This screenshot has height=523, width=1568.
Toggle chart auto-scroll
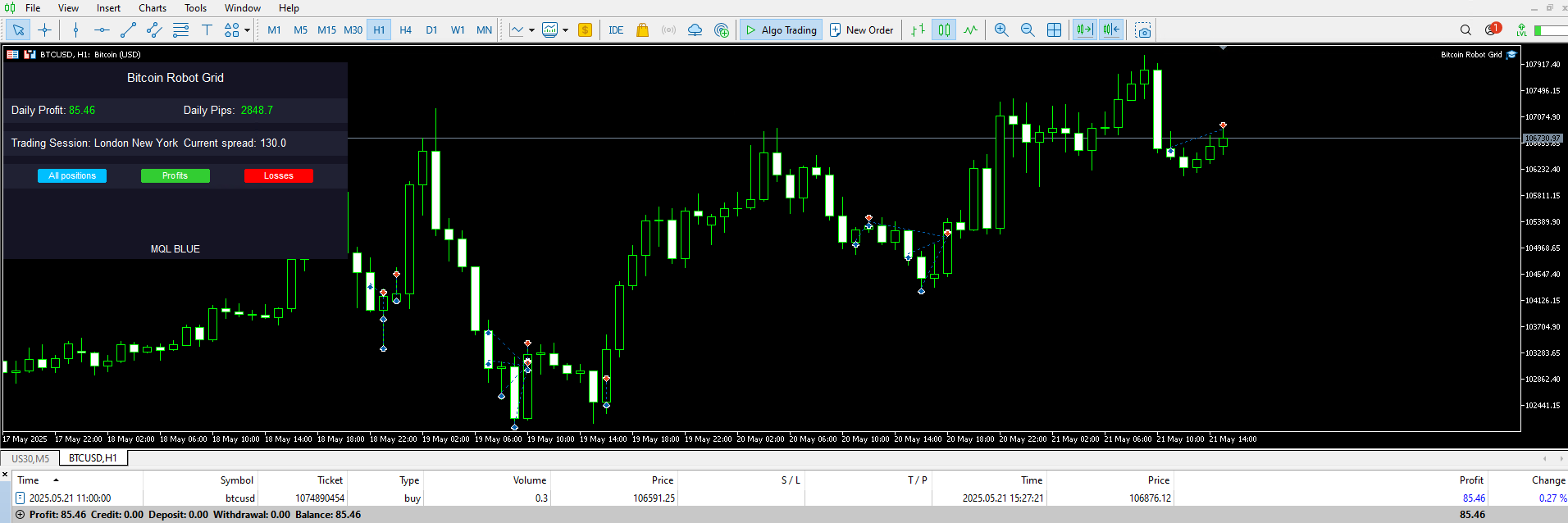[x=1084, y=30]
